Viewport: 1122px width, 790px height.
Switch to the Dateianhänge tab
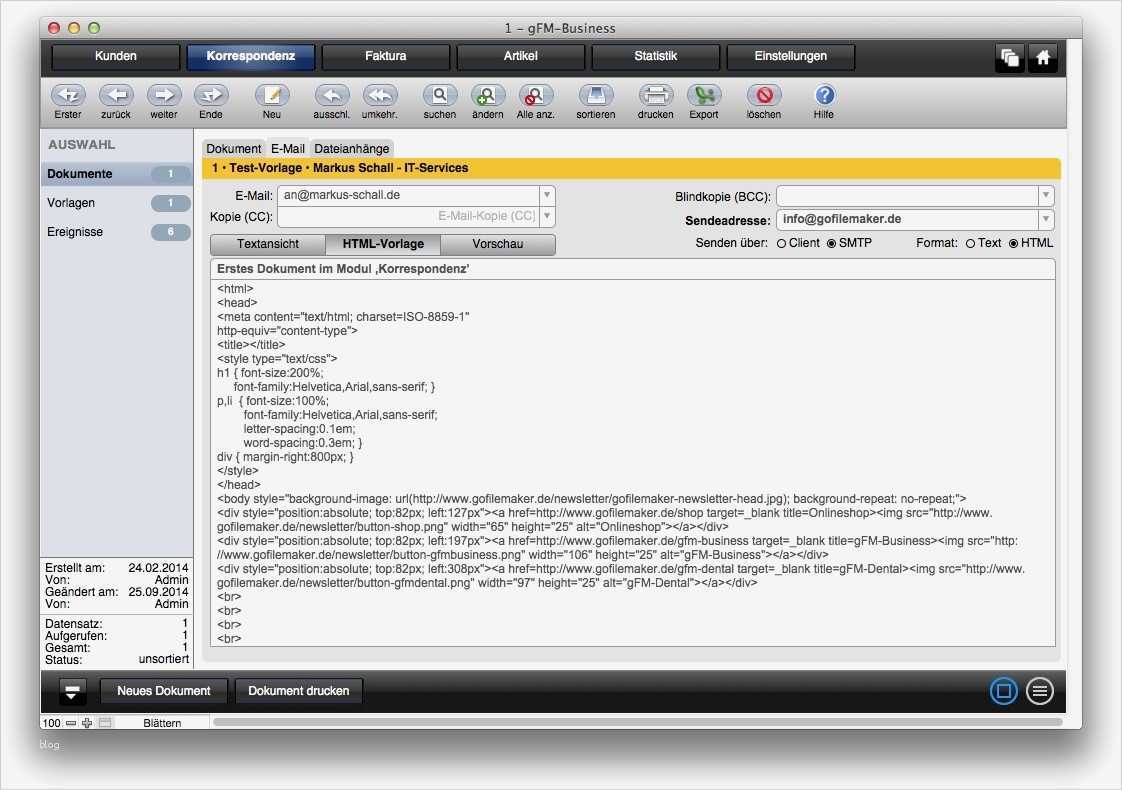coord(351,148)
